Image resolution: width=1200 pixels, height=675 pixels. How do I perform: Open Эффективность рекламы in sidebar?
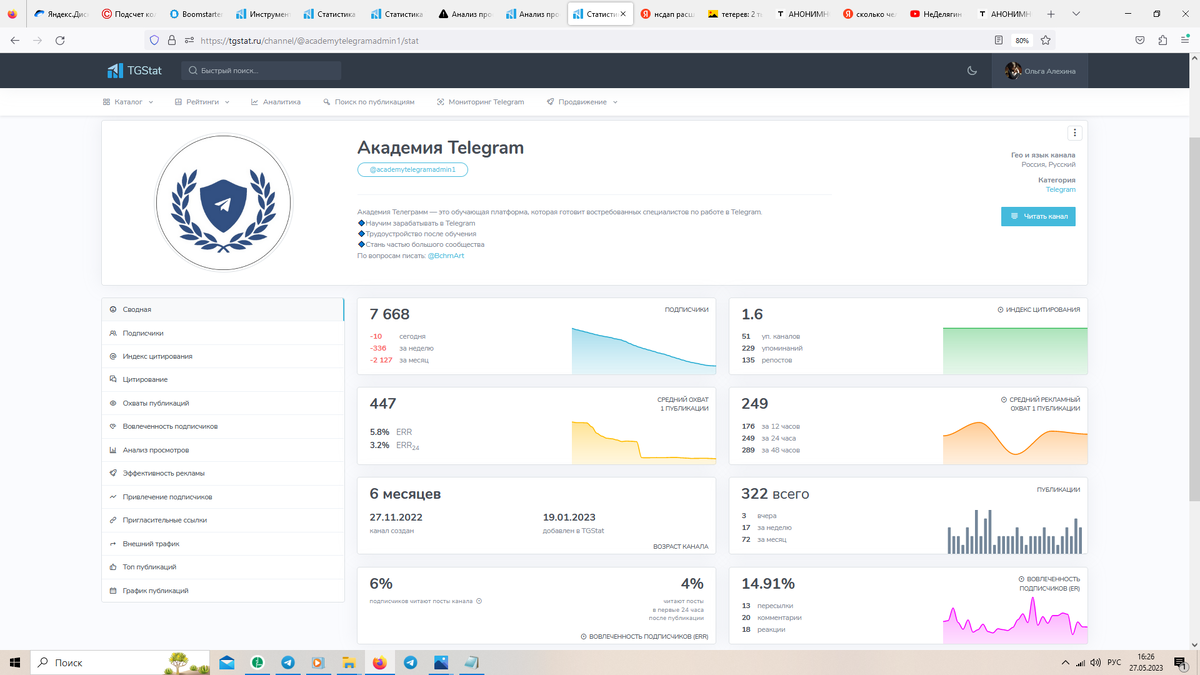(x=223, y=473)
